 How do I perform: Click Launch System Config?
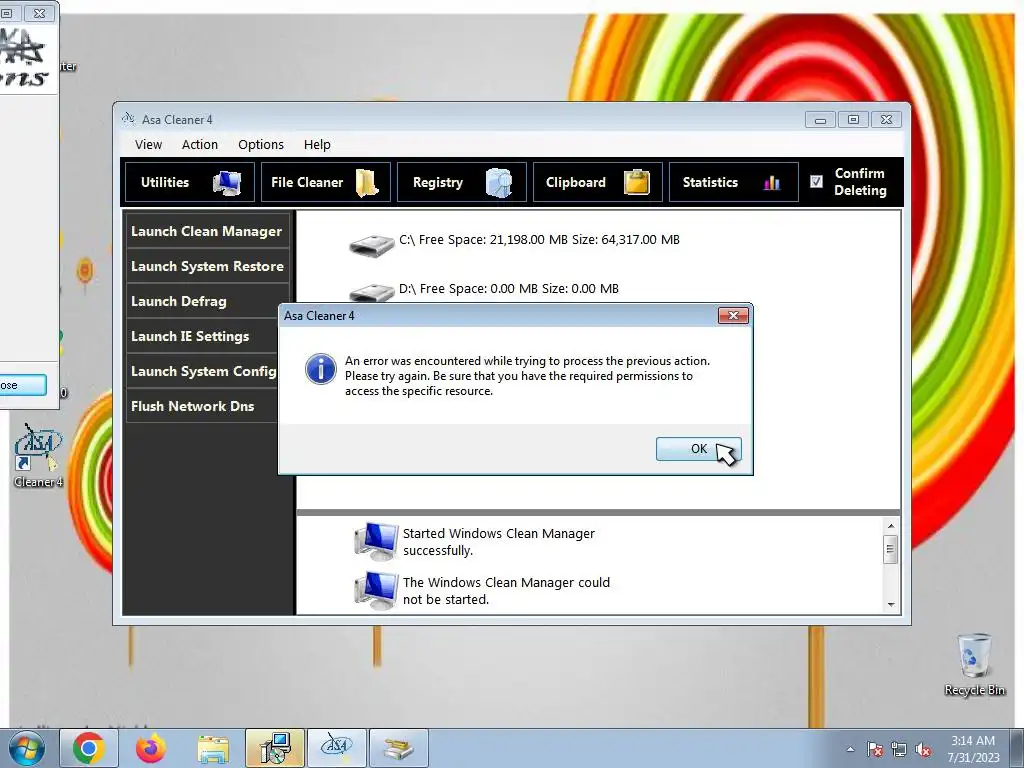point(202,371)
